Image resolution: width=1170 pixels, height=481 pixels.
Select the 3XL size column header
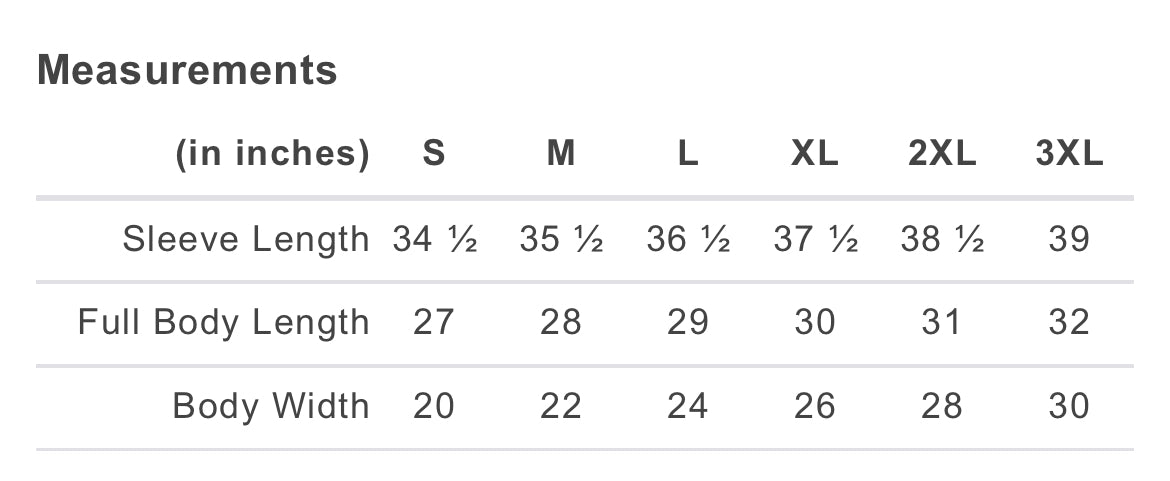point(1069,153)
